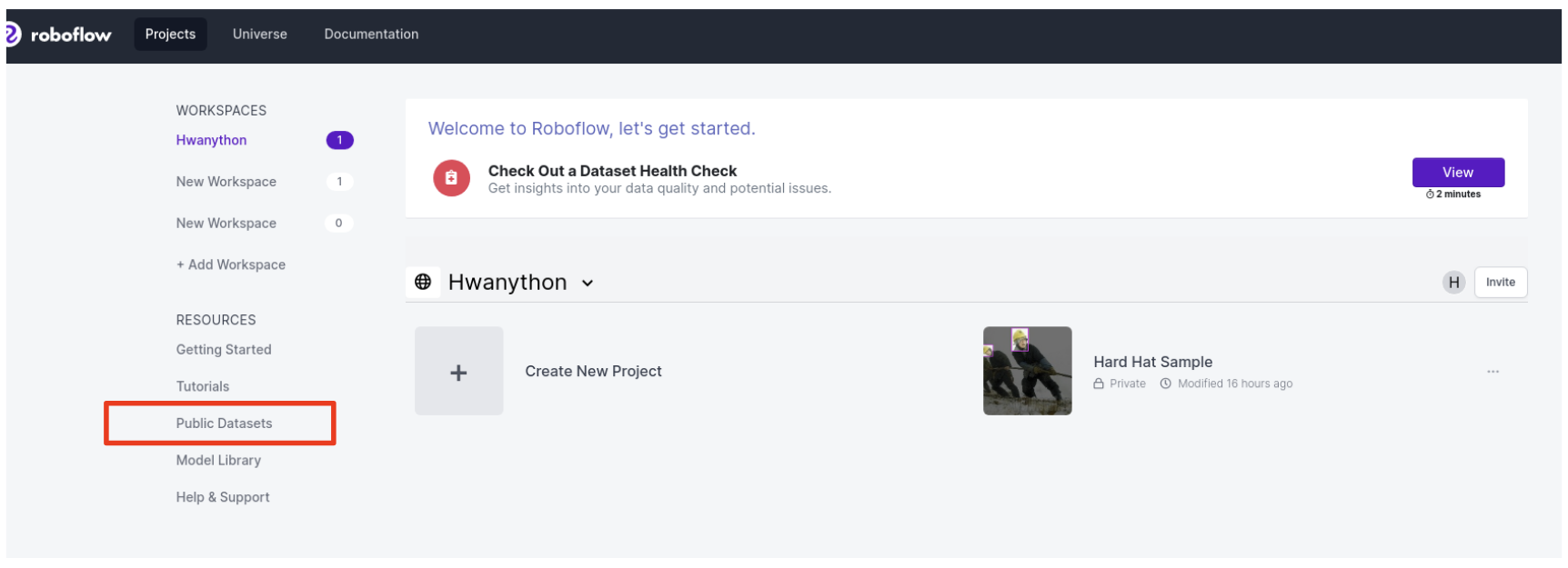
Task: Open Getting Started resource
Action: (x=224, y=350)
